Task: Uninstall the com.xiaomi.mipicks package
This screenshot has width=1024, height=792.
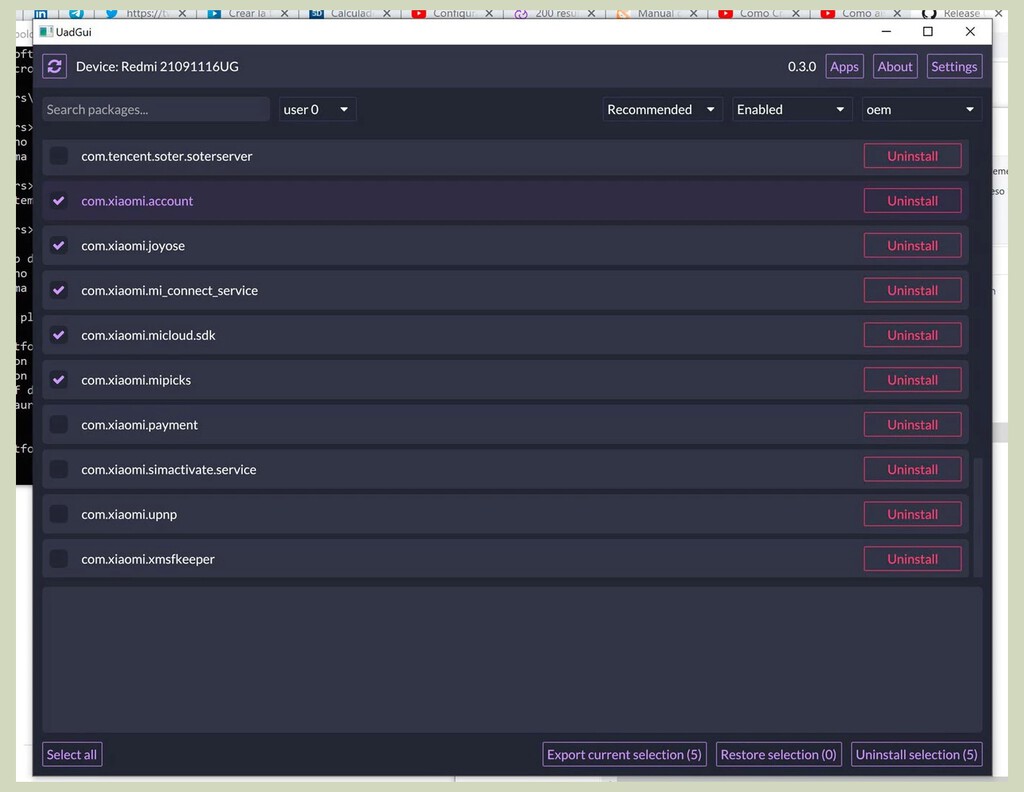Action: point(912,380)
